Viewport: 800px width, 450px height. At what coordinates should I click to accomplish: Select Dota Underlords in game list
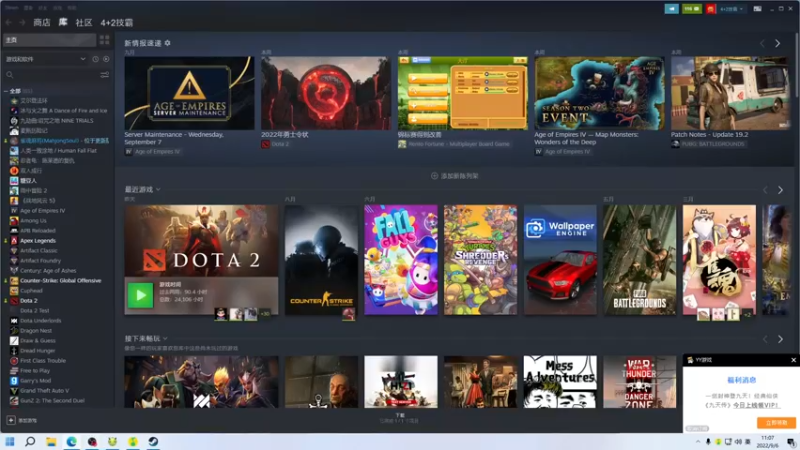(41, 321)
